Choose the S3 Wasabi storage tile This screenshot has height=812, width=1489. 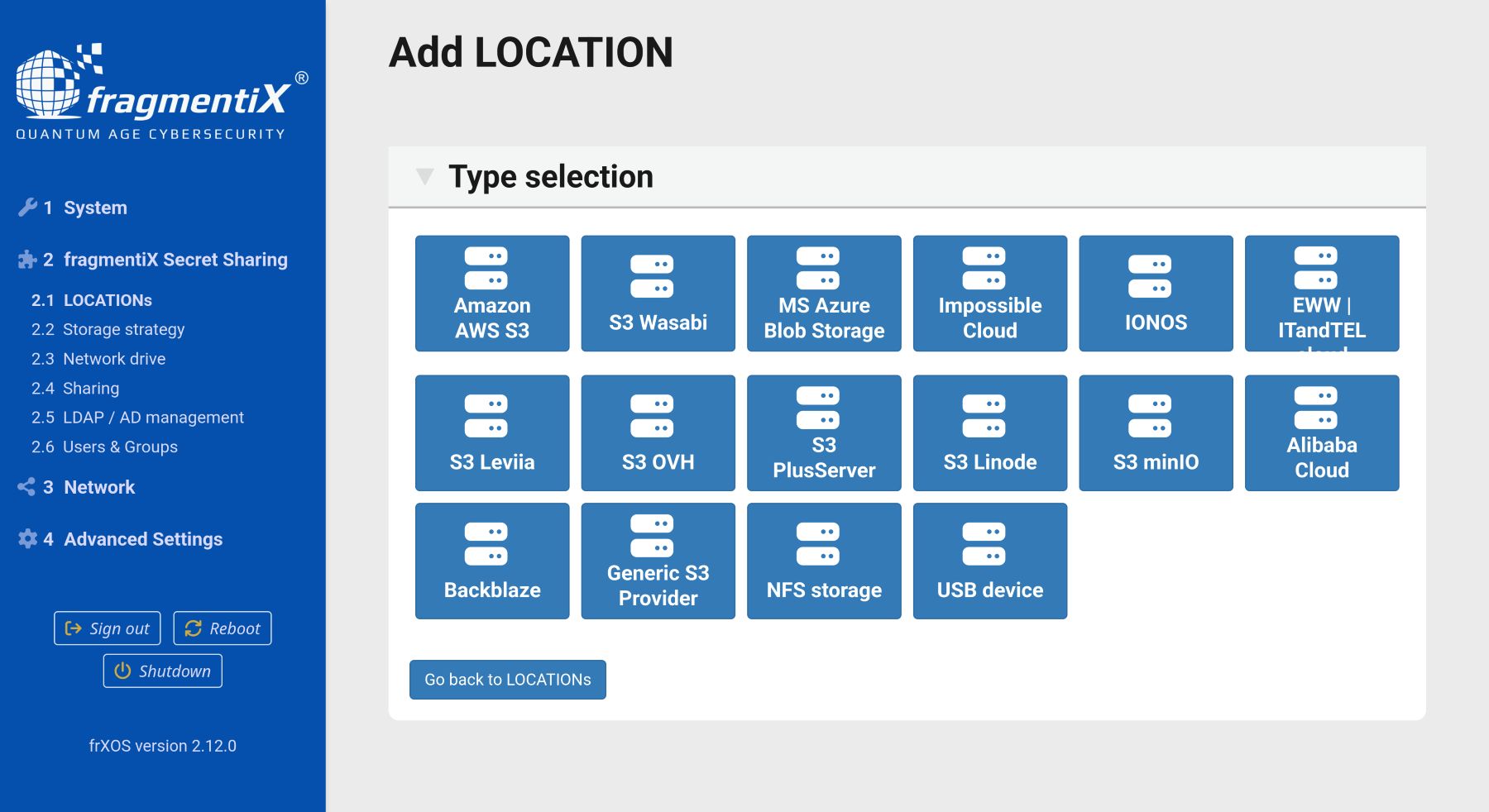[x=658, y=294]
